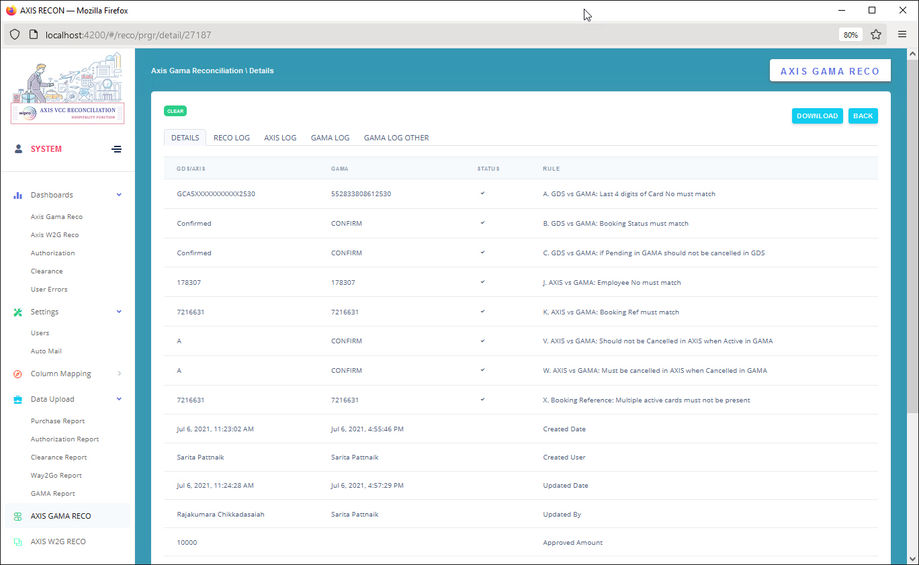Click the Dashboards bar chart icon

[x=18, y=195]
